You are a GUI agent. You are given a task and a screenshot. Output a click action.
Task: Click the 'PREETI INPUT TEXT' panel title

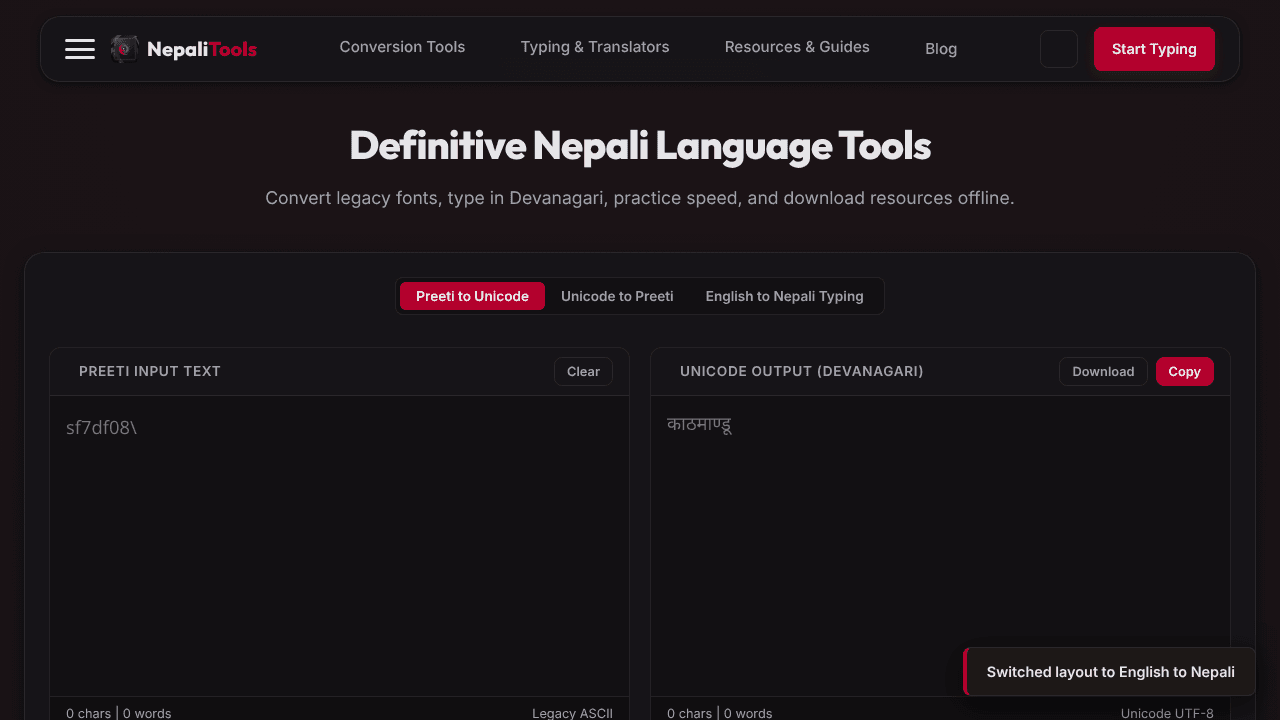click(150, 371)
